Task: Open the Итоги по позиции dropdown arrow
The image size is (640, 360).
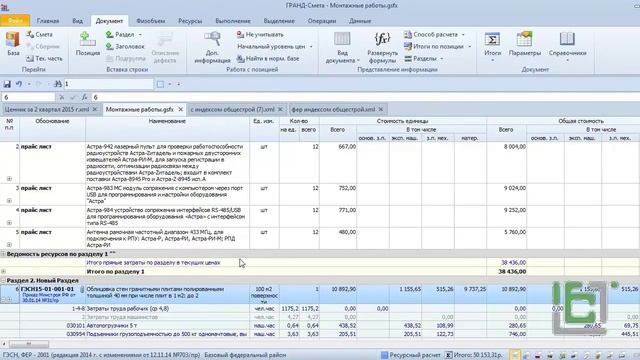Action: tap(469, 47)
